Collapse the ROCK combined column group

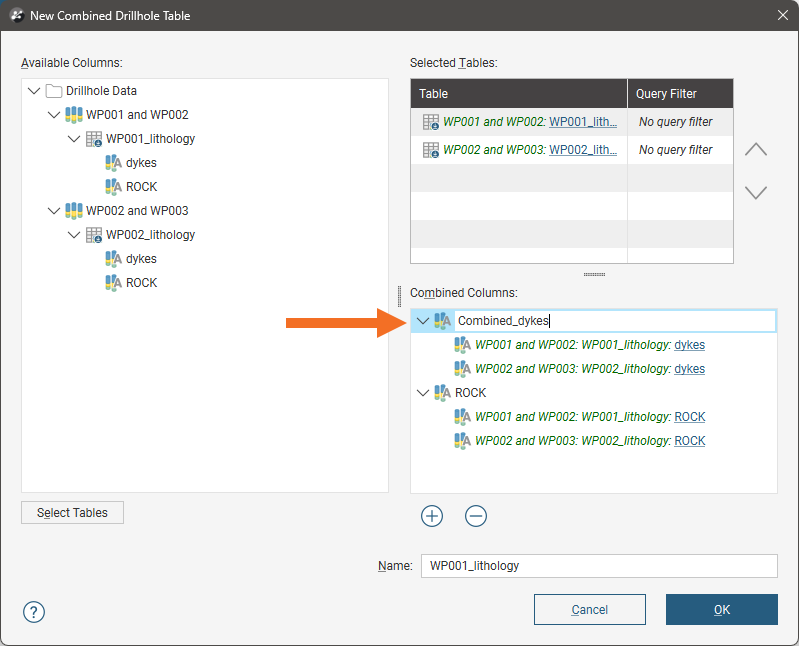[x=423, y=393]
